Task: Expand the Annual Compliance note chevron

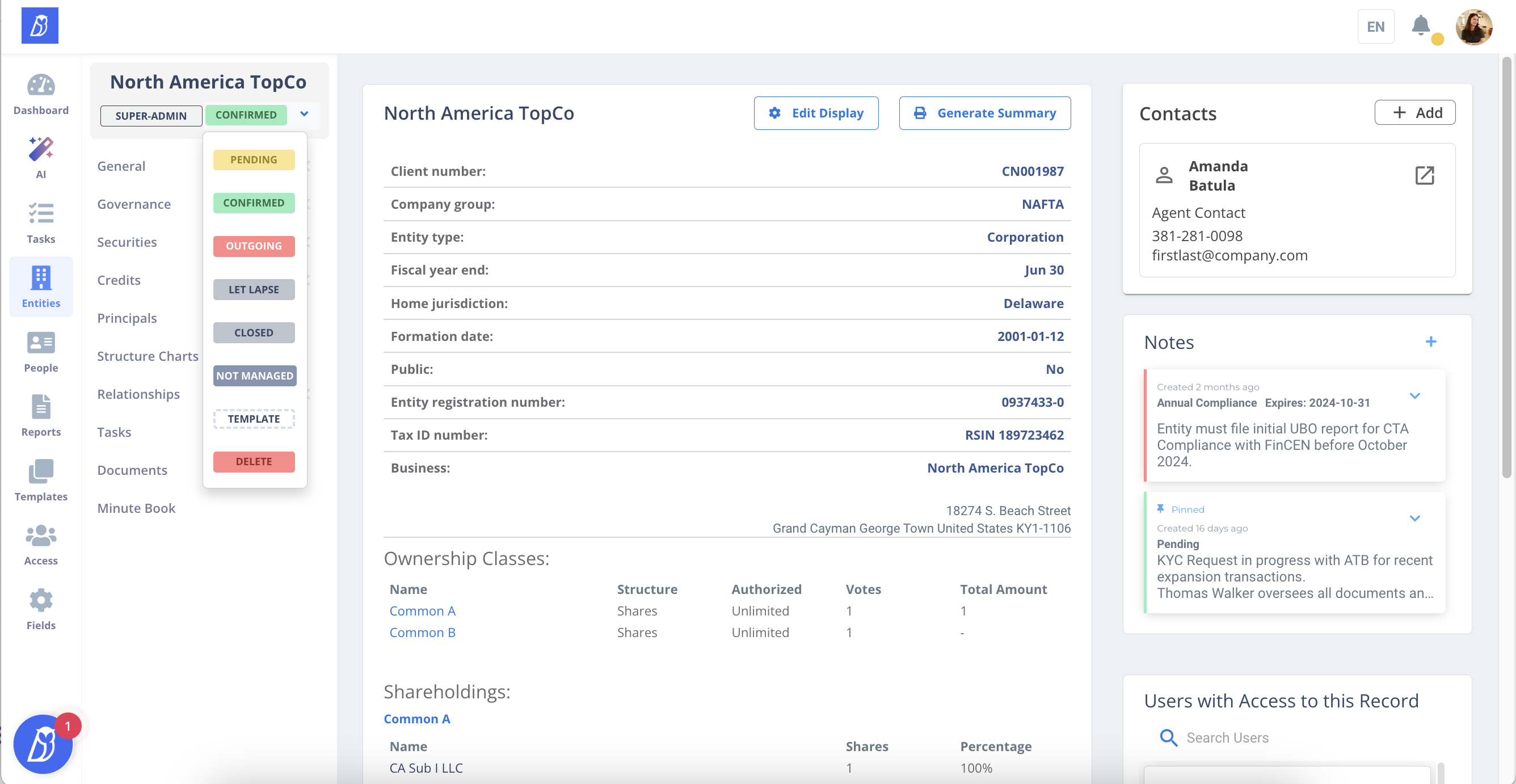Action: pyautogui.click(x=1414, y=395)
